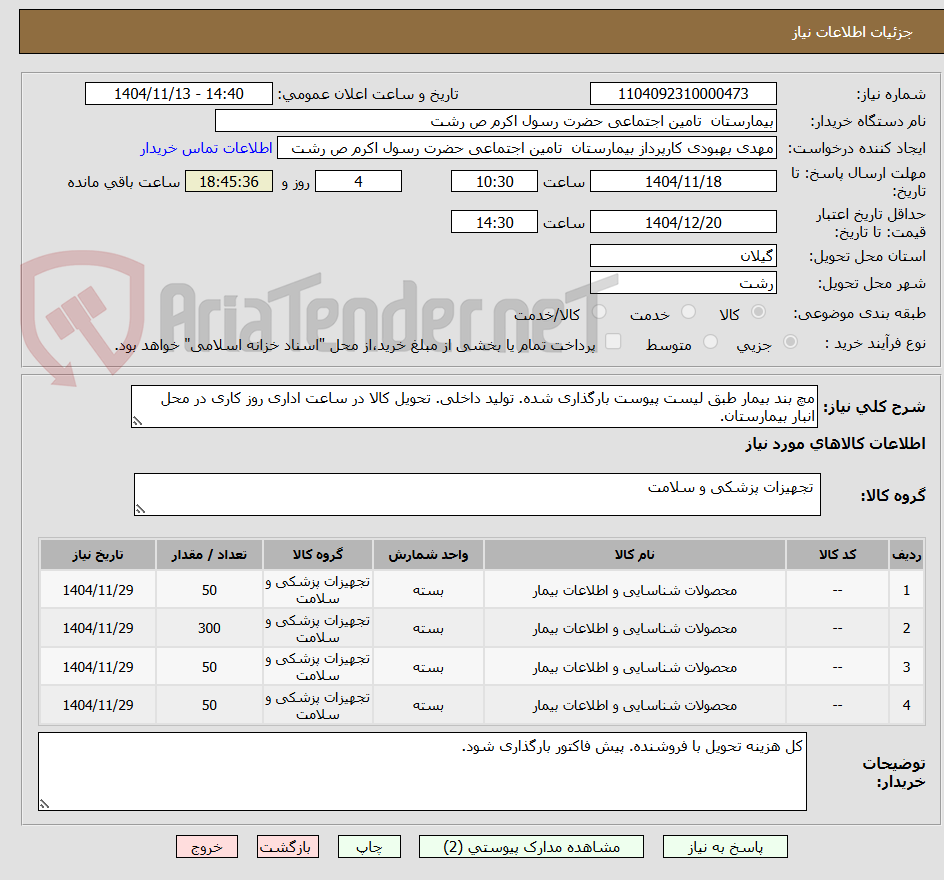Click the row number 1 cell

907,590
